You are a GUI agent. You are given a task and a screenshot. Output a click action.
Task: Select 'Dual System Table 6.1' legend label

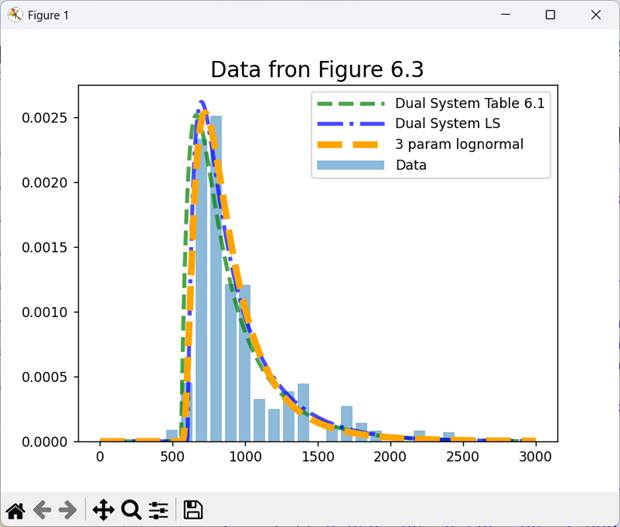tap(469, 104)
